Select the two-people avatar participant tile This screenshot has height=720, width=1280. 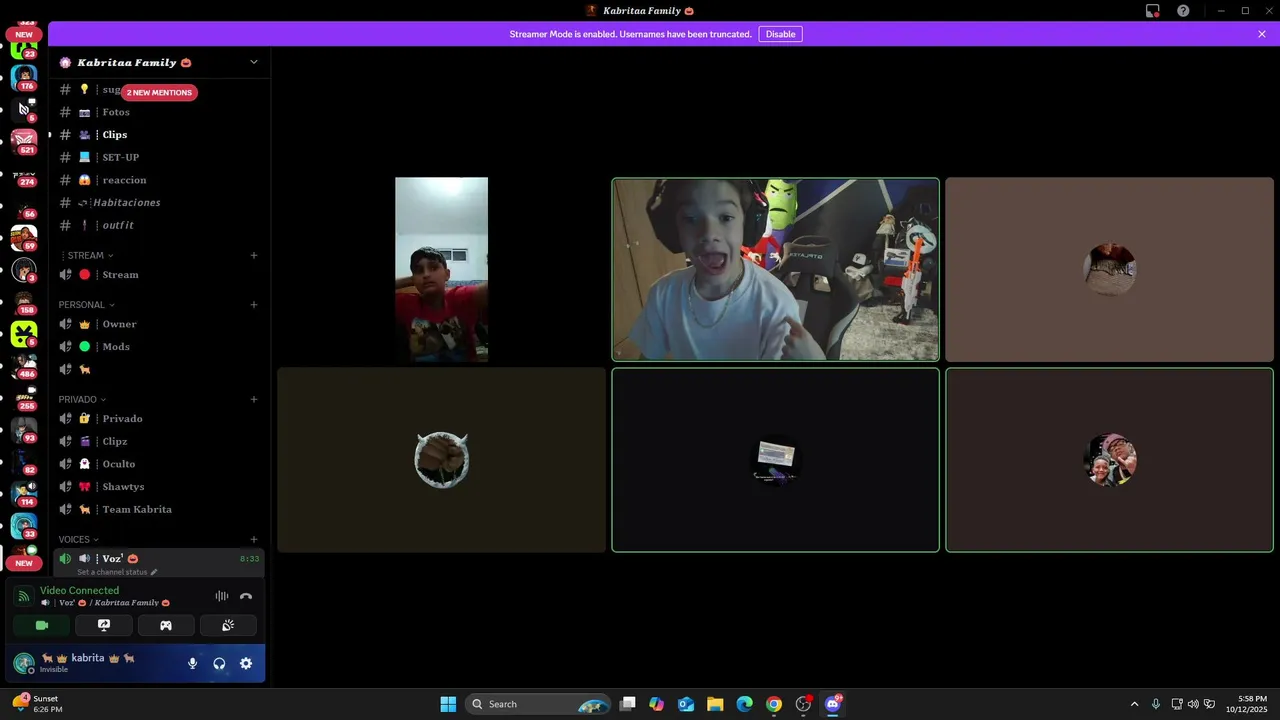[x=1109, y=460]
